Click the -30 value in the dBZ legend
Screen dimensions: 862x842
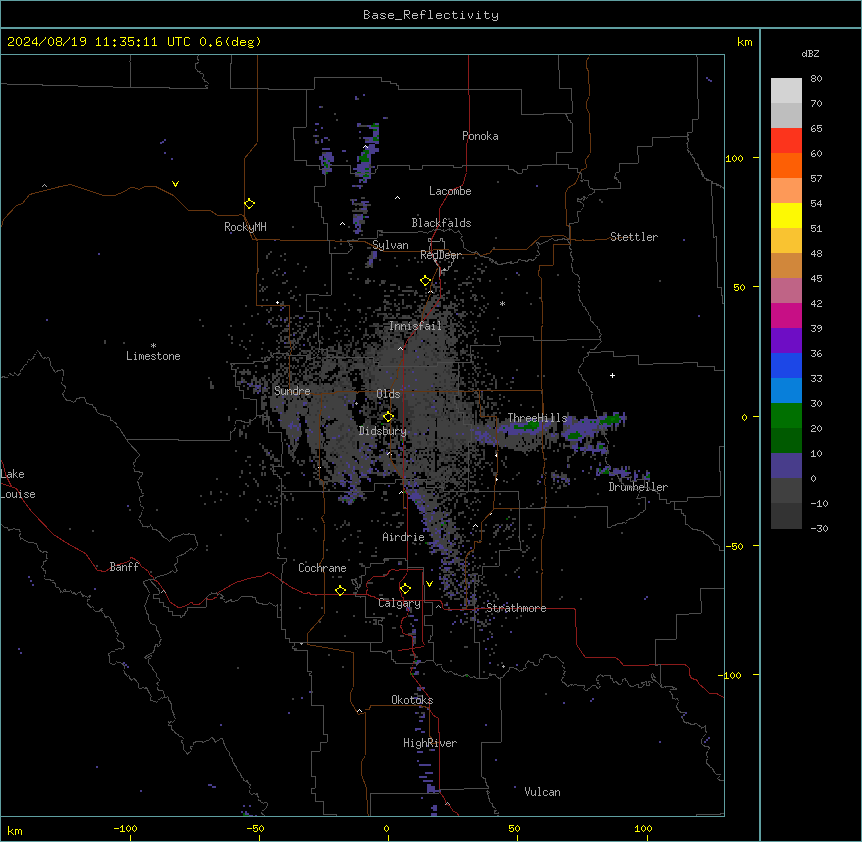point(819,529)
